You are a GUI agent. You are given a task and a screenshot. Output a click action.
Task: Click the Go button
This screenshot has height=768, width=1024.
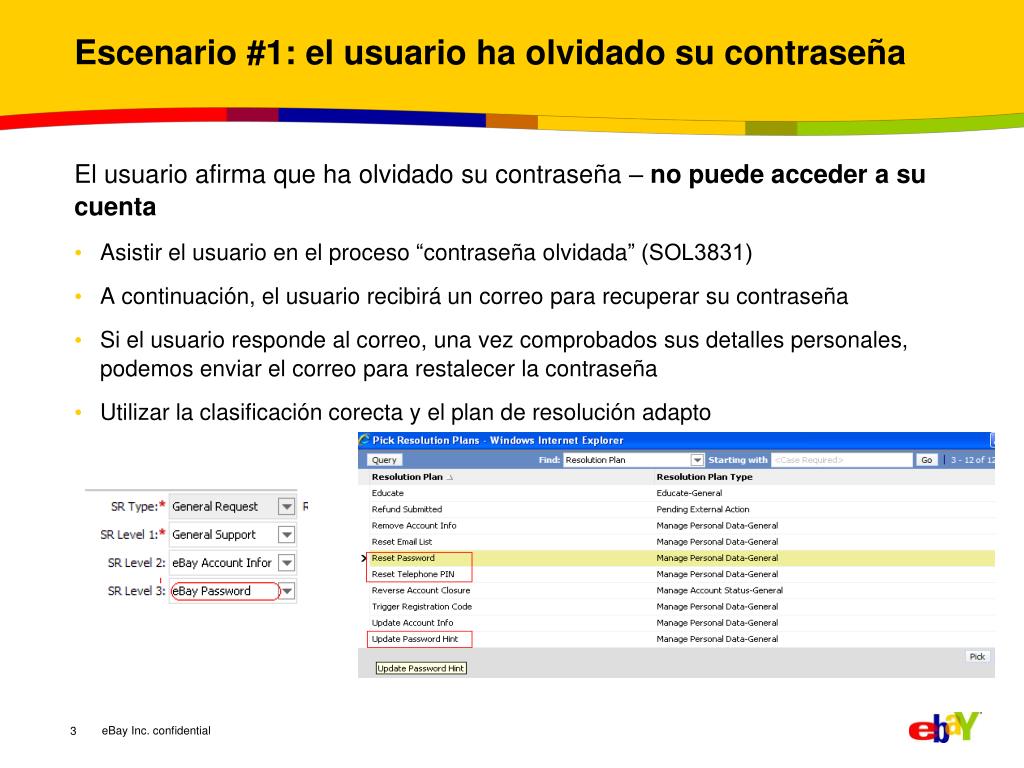926,460
